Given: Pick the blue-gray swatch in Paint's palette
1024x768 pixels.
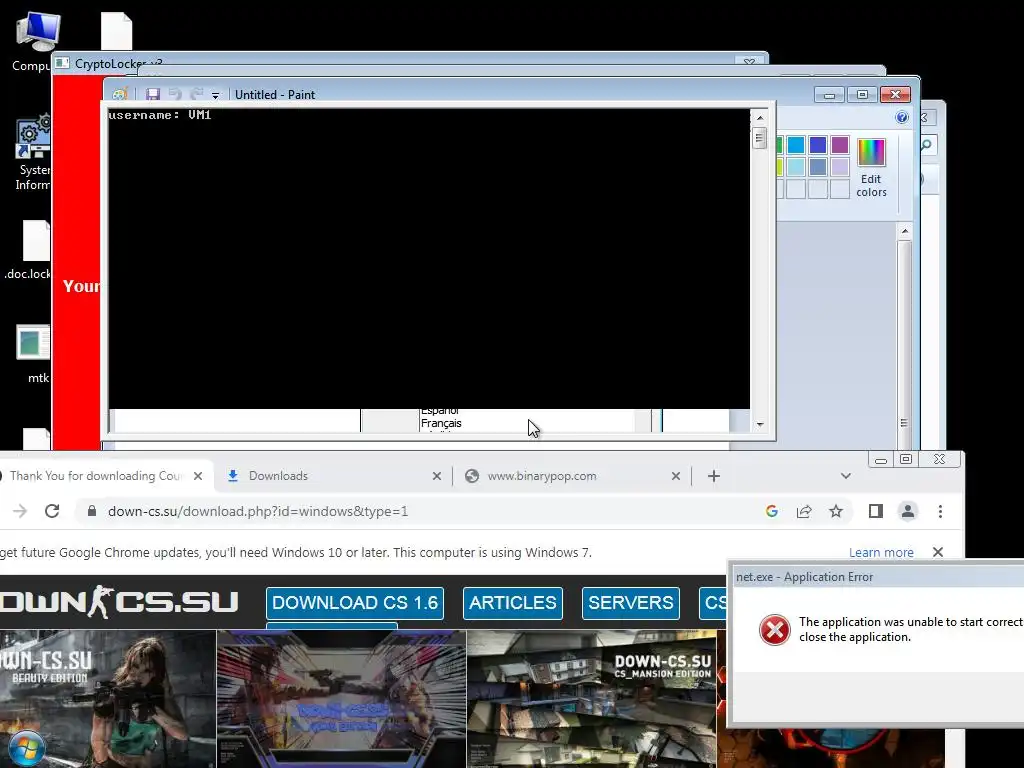Looking at the screenshot, I should tap(818, 167).
